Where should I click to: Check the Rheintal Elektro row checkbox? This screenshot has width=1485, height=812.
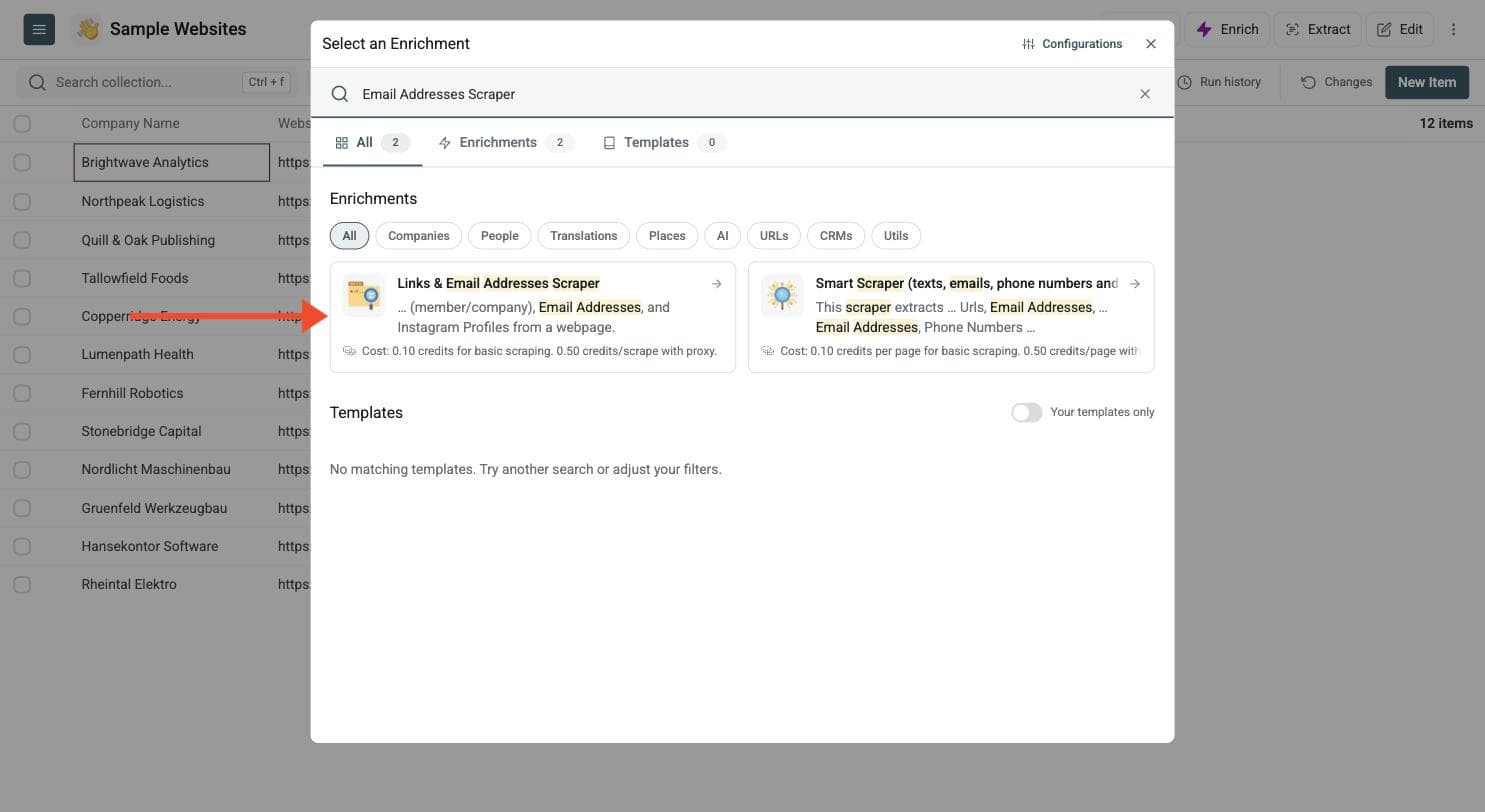click(22, 585)
